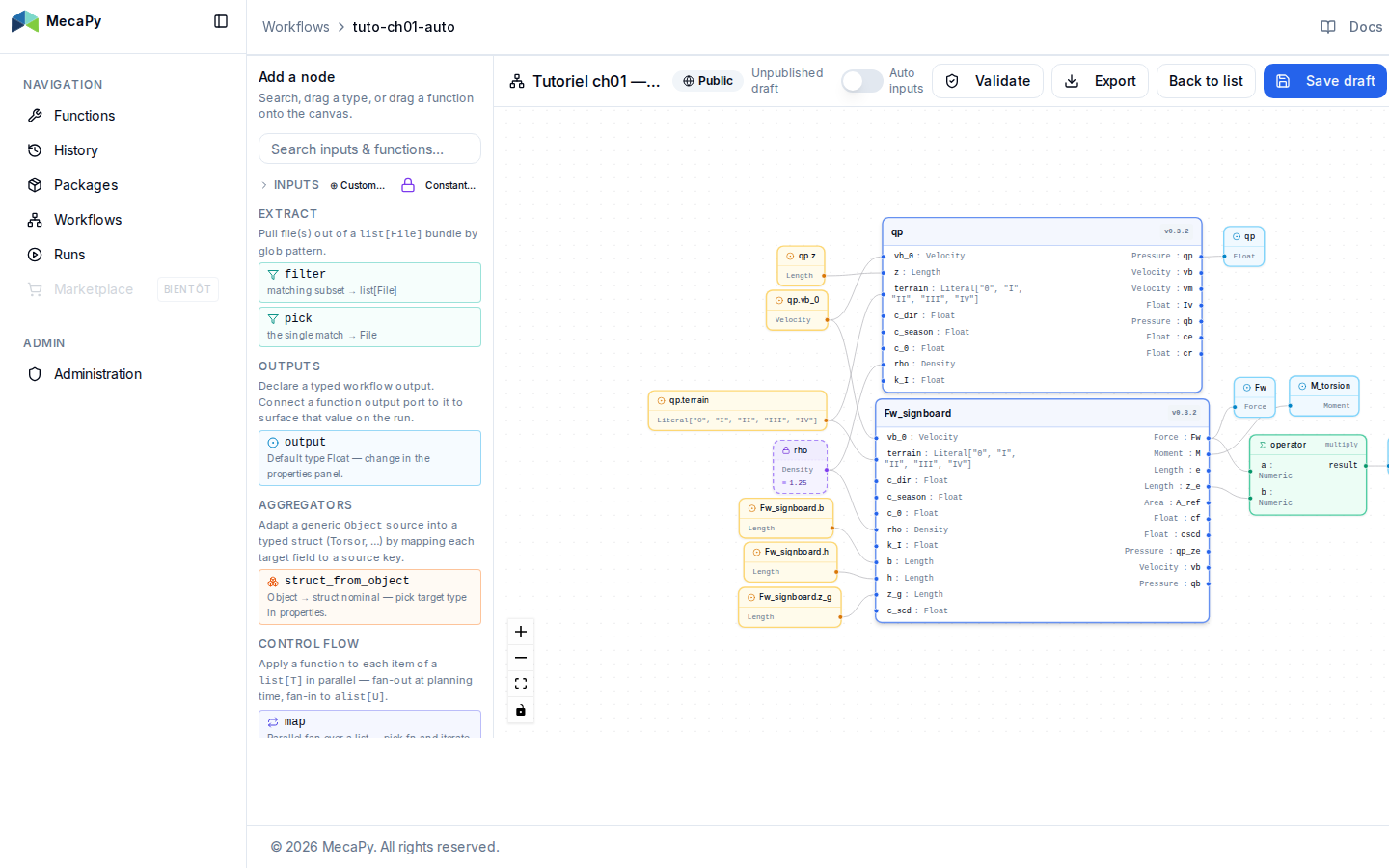Click the circle icon on qp.terrain input node

tap(661, 400)
